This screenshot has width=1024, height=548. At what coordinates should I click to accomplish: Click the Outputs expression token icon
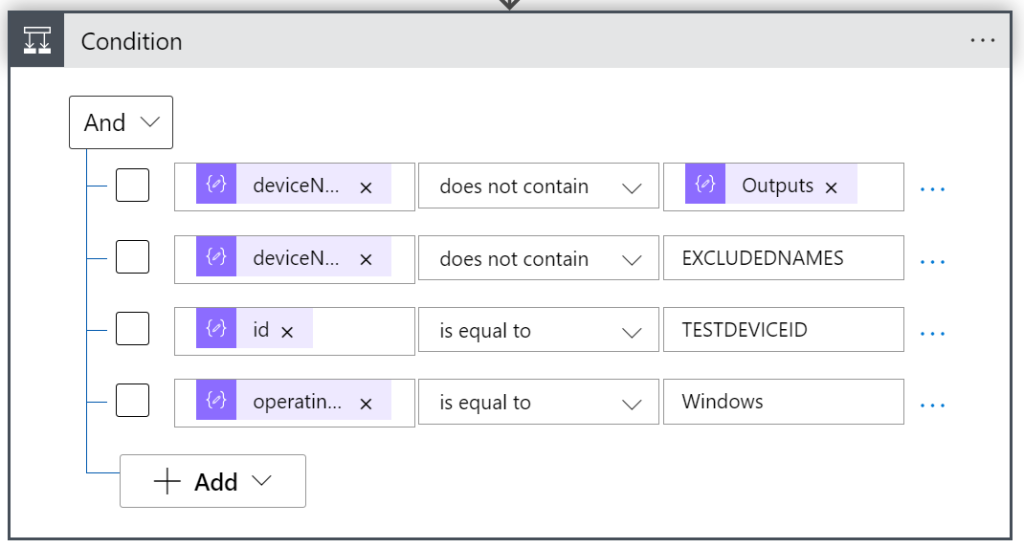tap(706, 186)
